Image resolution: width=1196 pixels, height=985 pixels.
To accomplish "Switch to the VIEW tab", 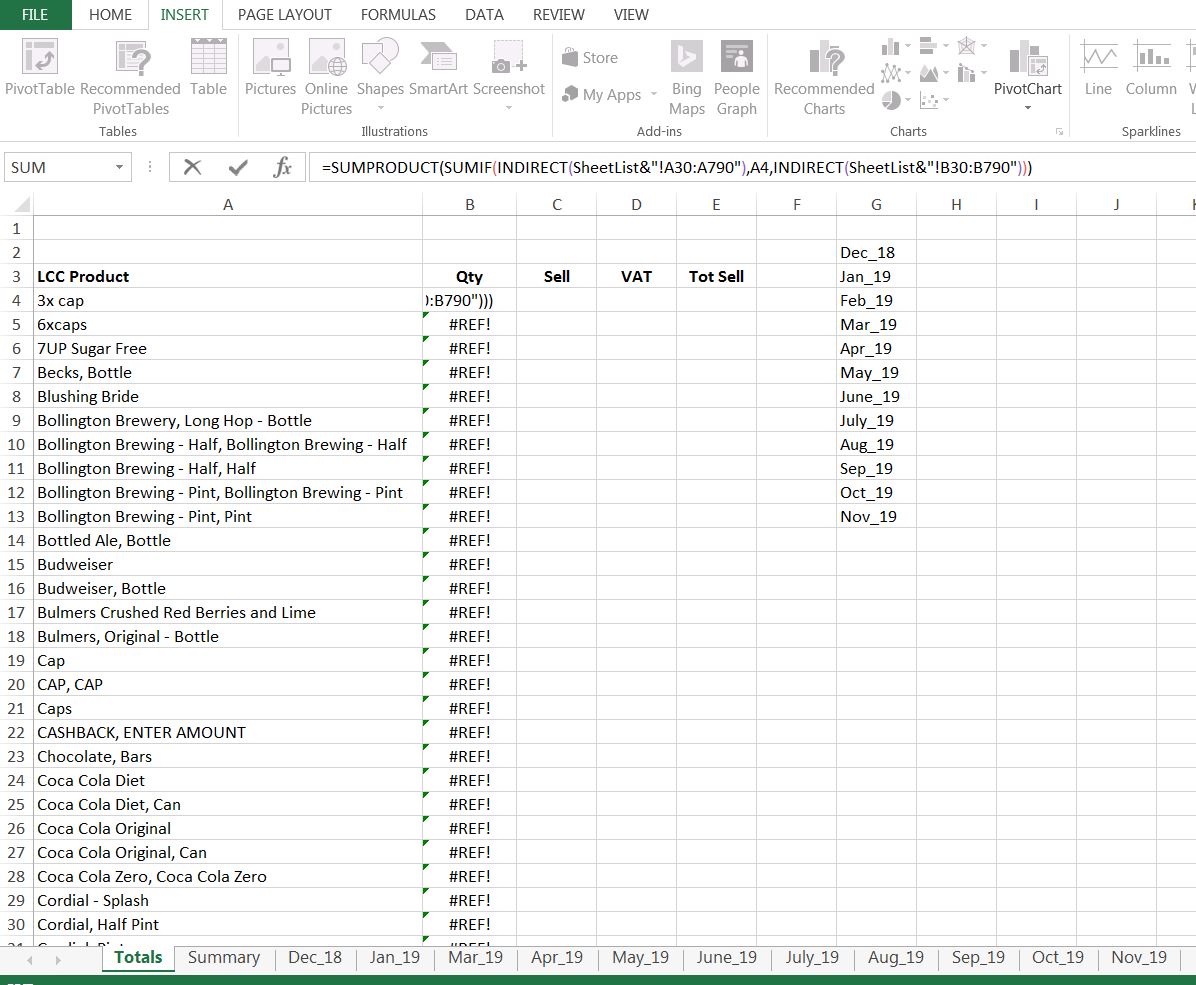I will (x=631, y=14).
